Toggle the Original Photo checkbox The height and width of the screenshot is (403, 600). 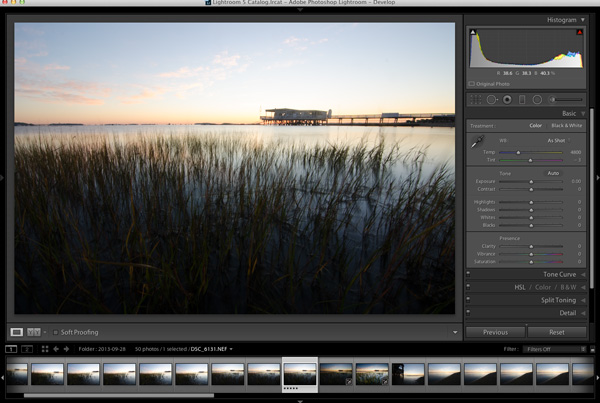[x=472, y=84]
